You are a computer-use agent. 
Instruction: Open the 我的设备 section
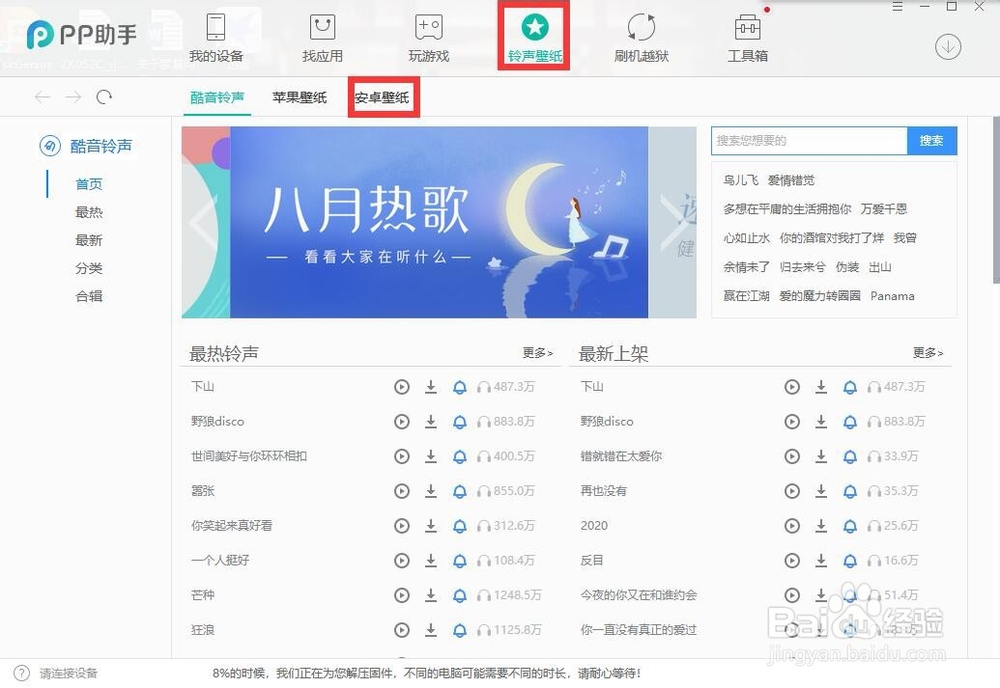tap(216, 39)
